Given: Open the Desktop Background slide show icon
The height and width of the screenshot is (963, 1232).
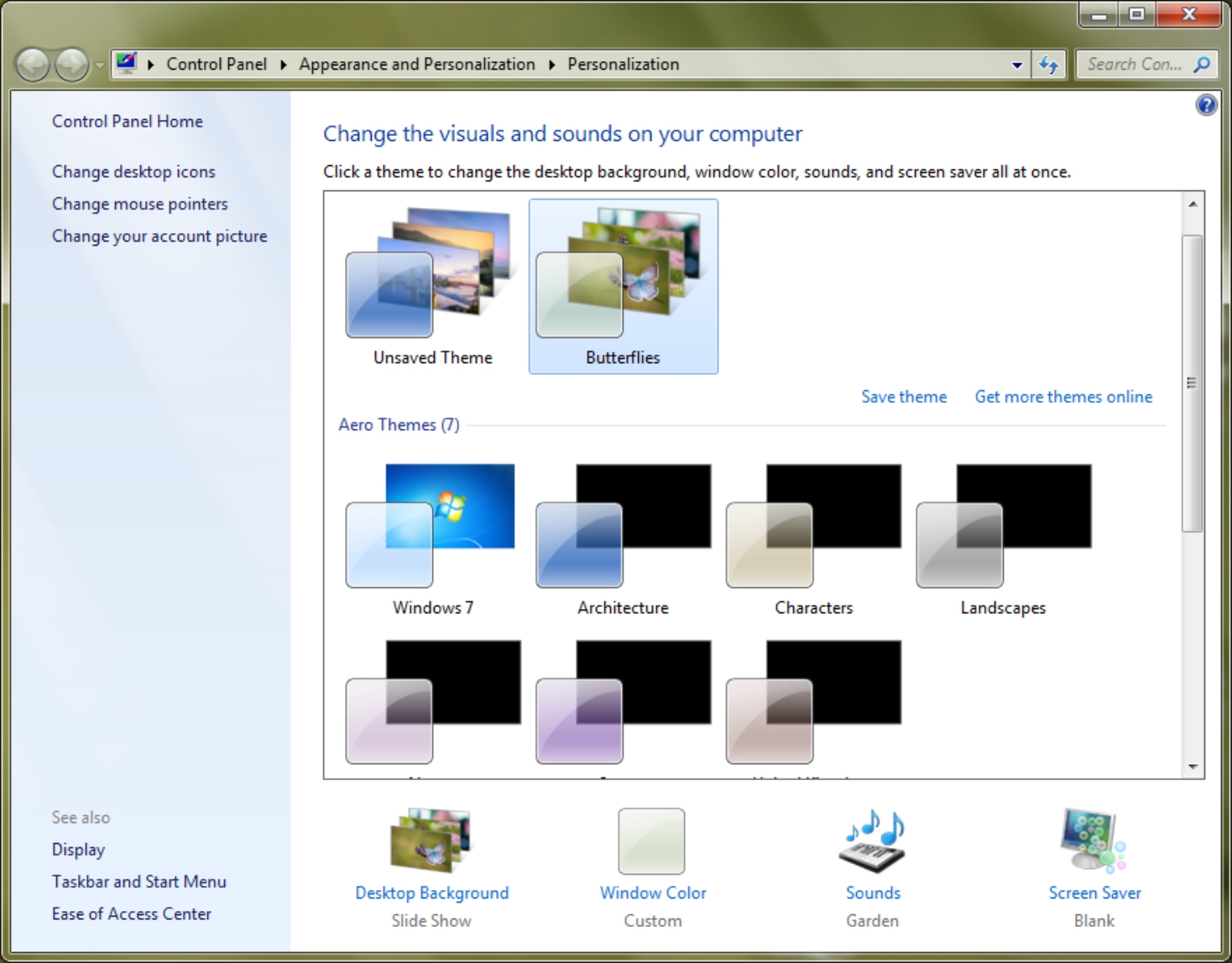Looking at the screenshot, I should (431, 841).
